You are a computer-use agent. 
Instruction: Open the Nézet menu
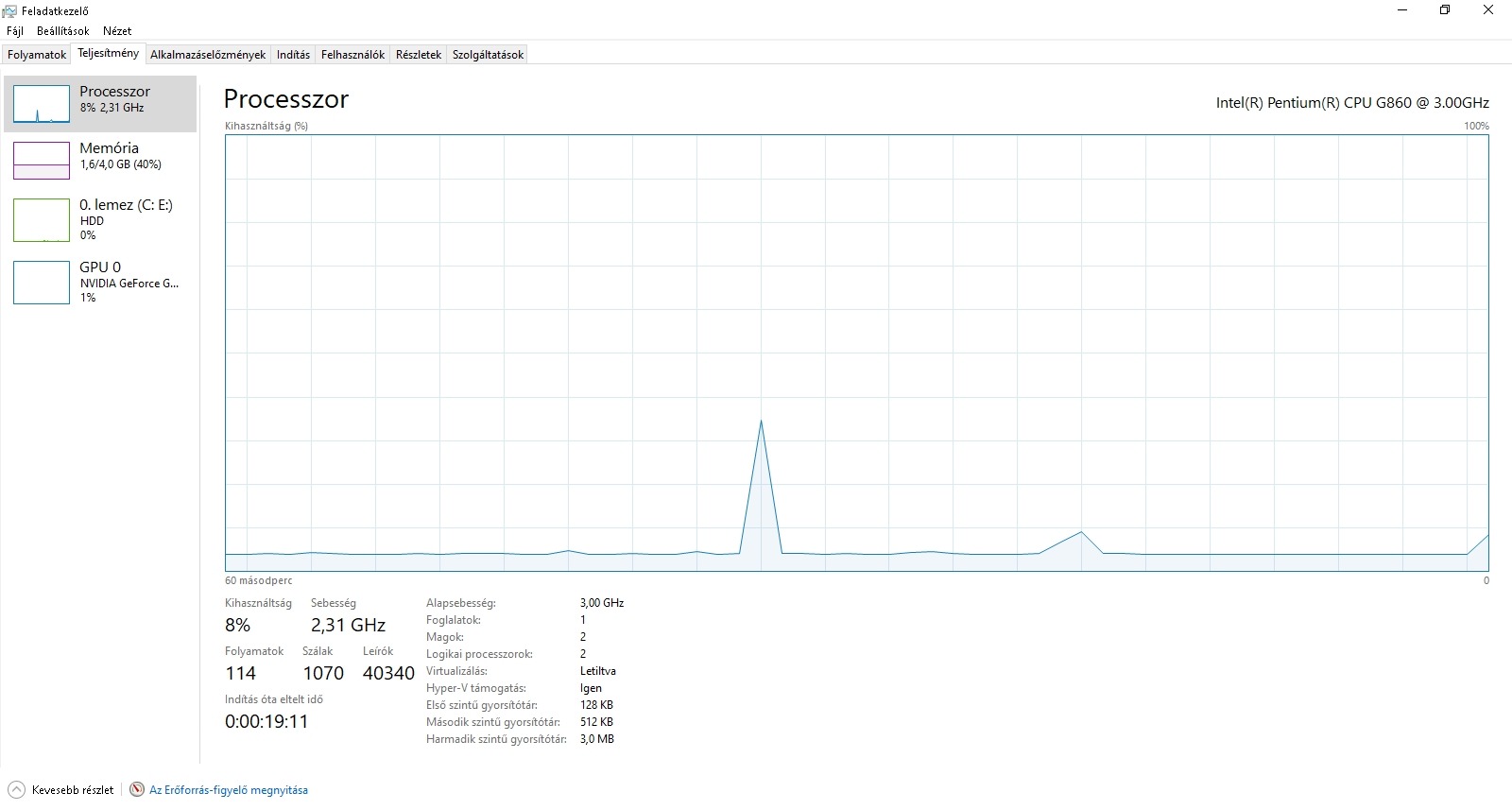point(117,31)
